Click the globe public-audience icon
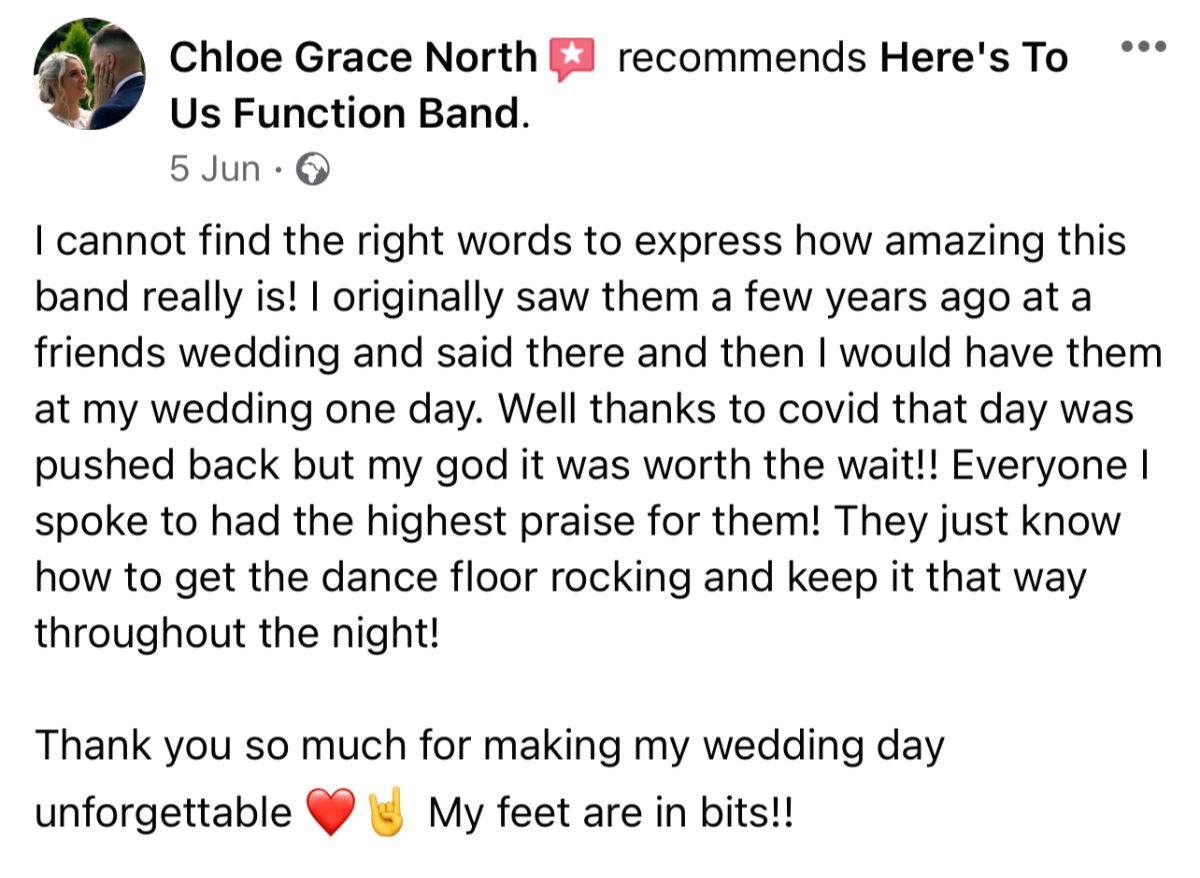 (x=314, y=170)
